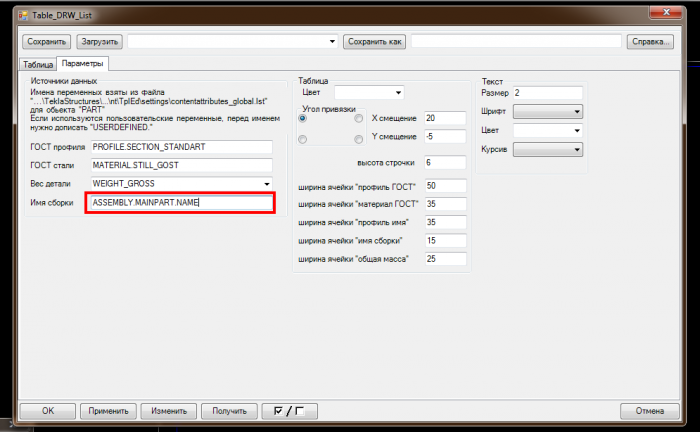Click the check/uncheck all toggle button
The image size is (700, 432).
click(289, 411)
